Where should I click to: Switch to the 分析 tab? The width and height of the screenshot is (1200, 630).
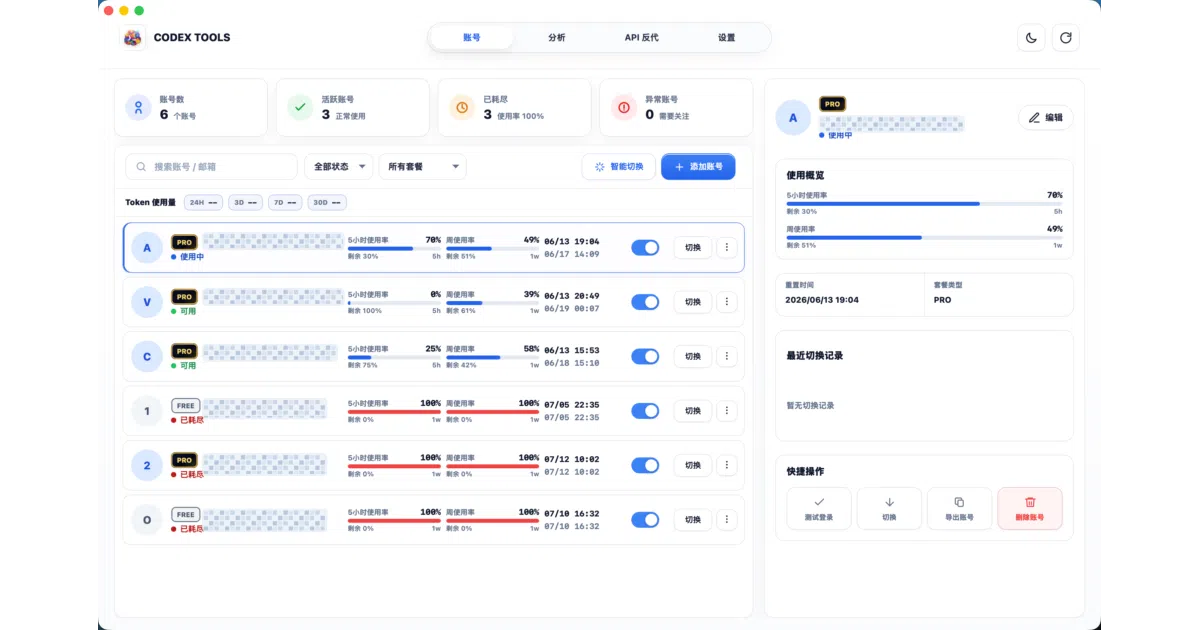[557, 38]
